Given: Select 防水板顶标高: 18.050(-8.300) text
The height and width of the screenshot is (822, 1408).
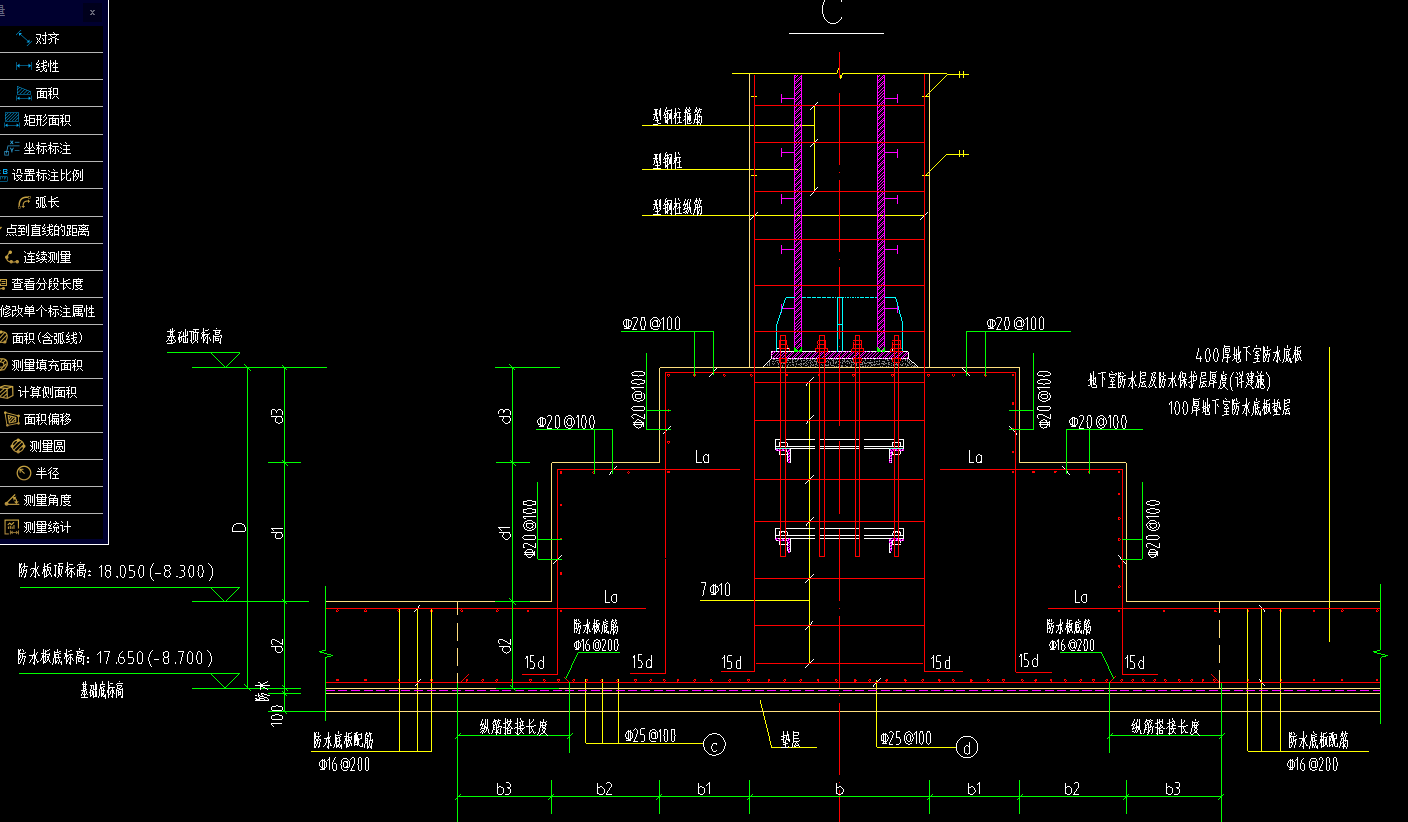Looking at the screenshot, I should (x=115, y=572).
